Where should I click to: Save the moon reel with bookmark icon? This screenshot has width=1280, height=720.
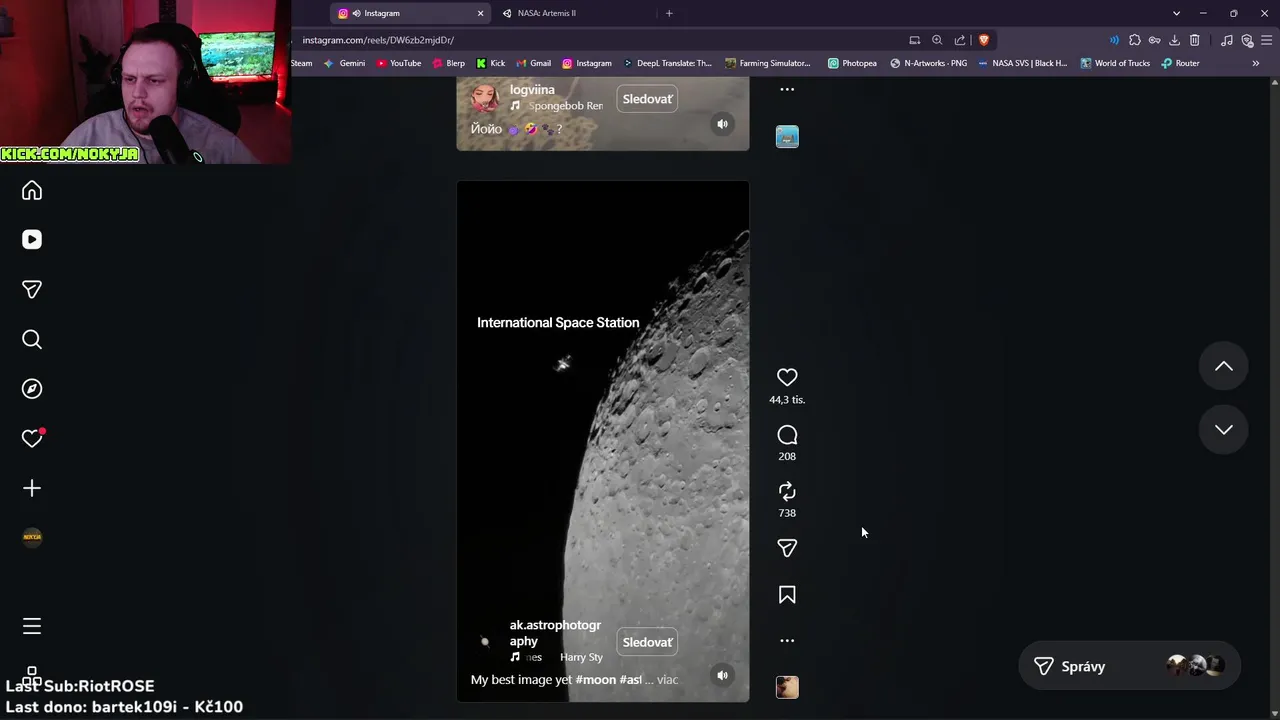pos(787,595)
